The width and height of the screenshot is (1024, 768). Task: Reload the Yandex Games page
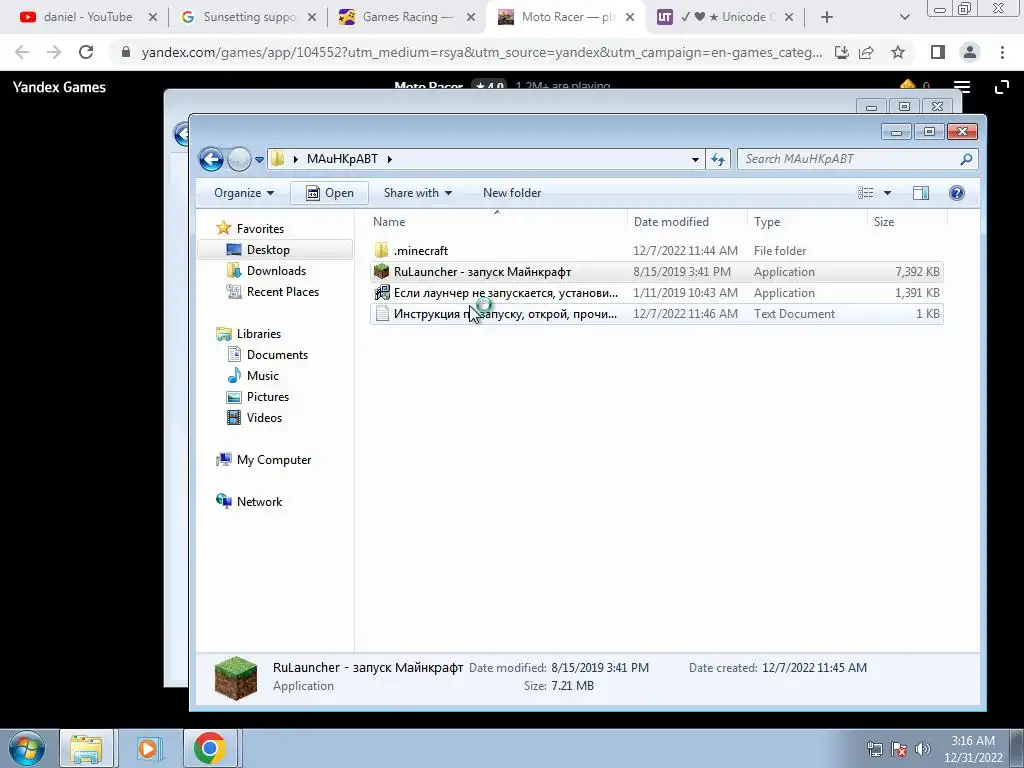tap(86, 52)
